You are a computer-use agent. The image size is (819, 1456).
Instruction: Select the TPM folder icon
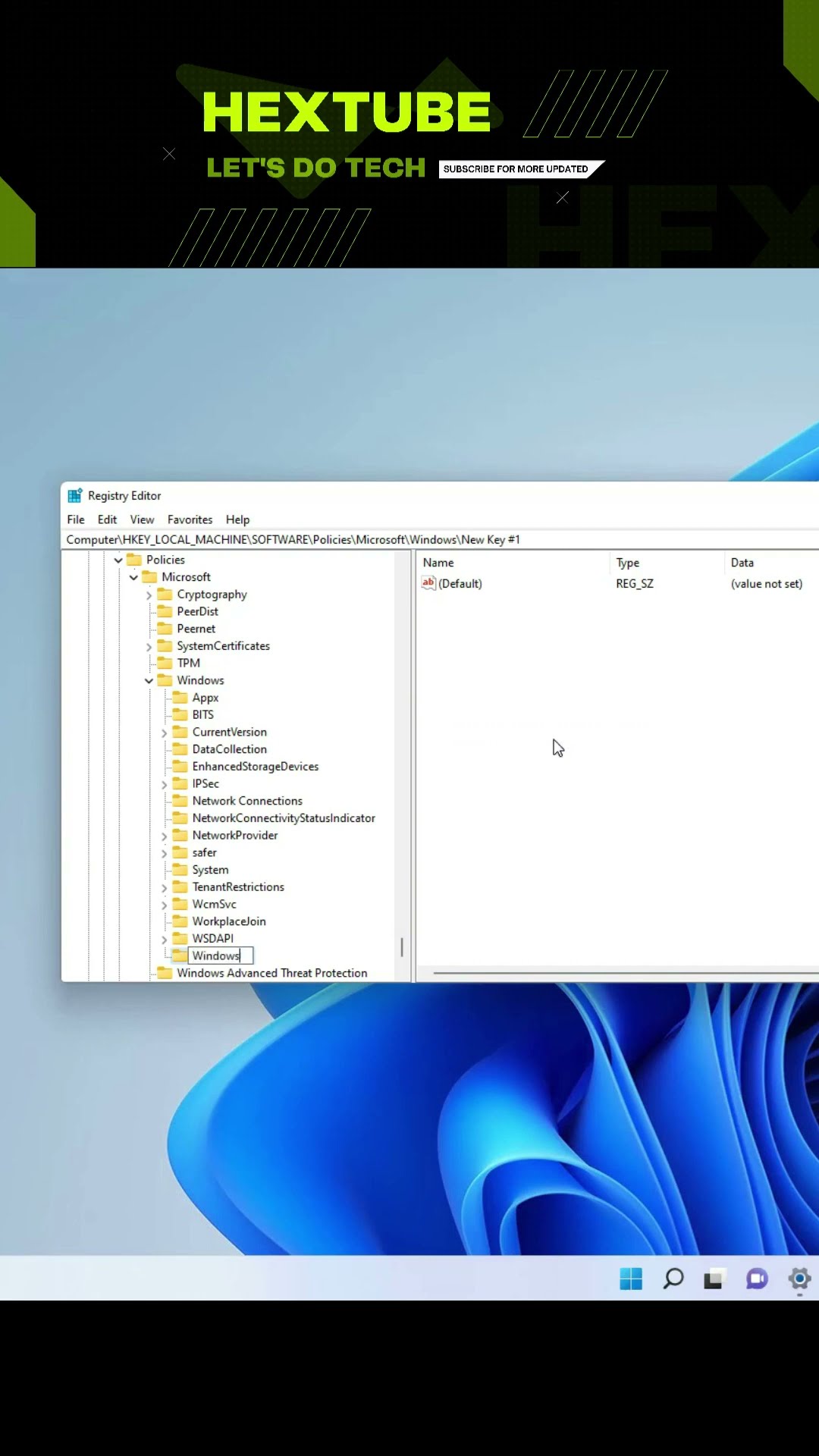click(x=165, y=663)
